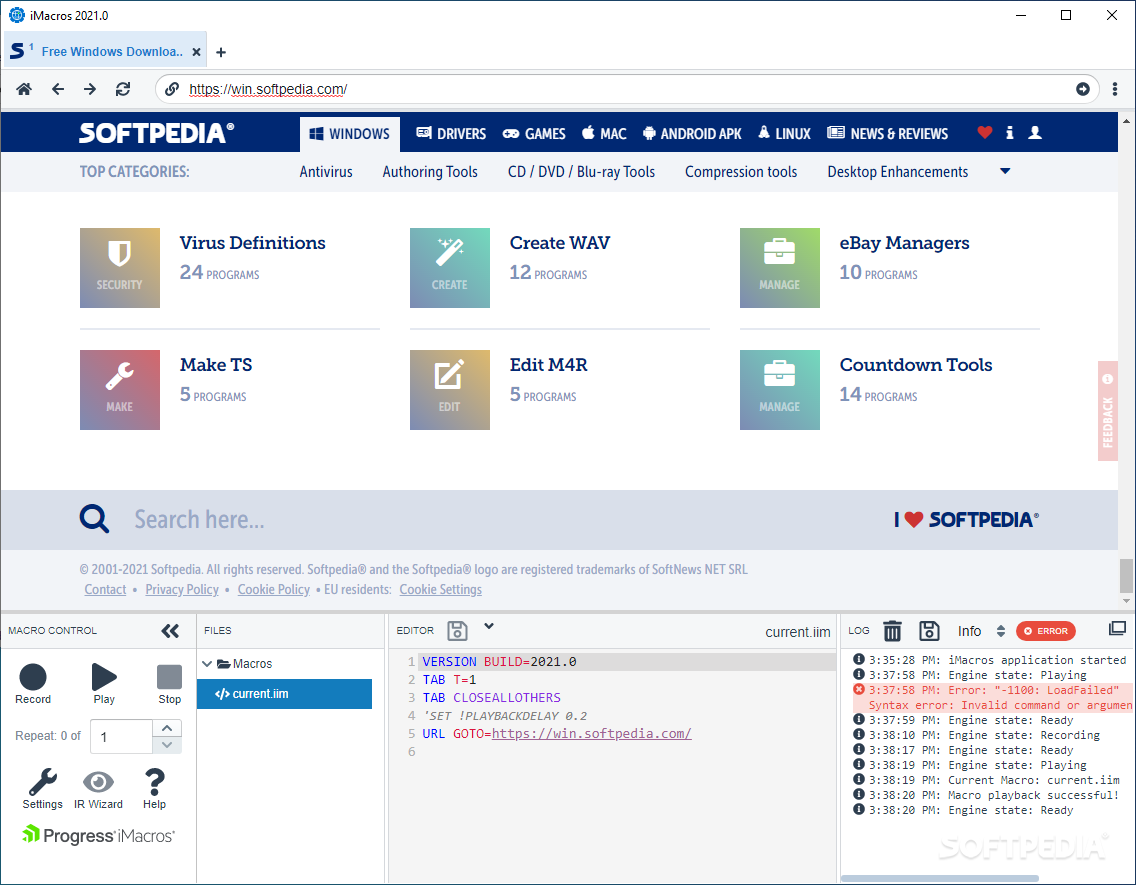Open Make TS heading

216,364
